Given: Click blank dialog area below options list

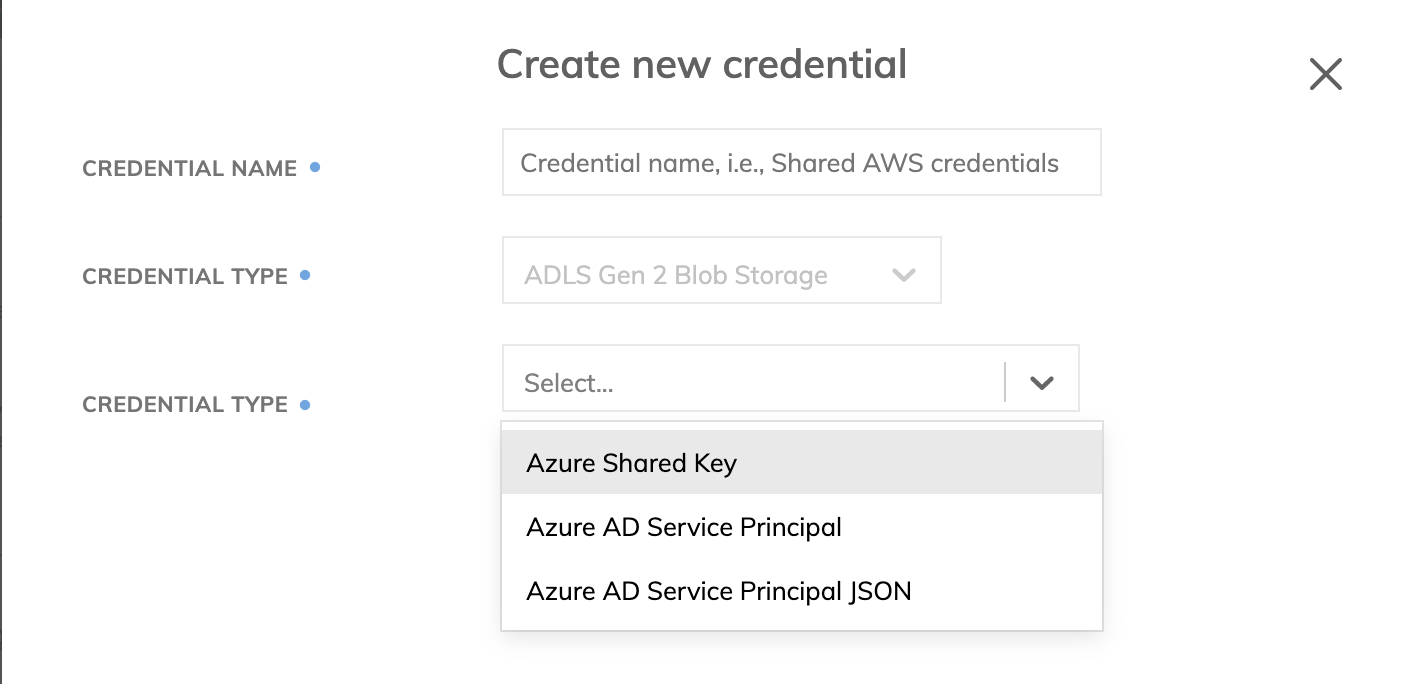Looking at the screenshot, I should click(800, 658).
